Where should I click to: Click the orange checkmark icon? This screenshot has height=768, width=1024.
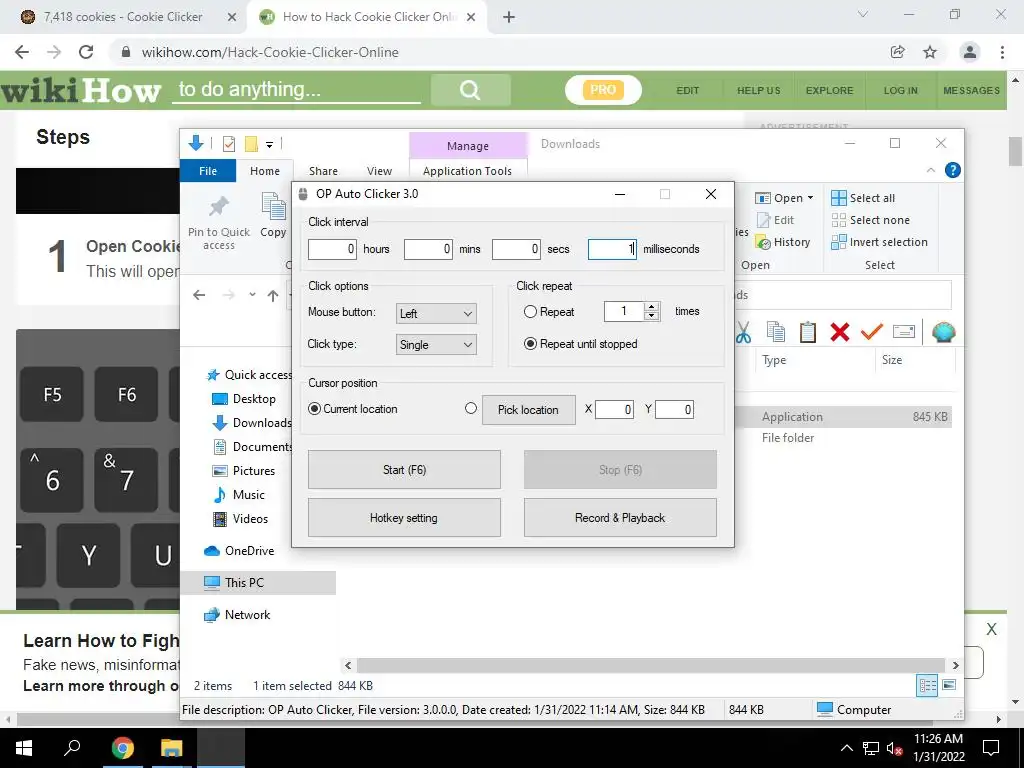click(x=872, y=332)
